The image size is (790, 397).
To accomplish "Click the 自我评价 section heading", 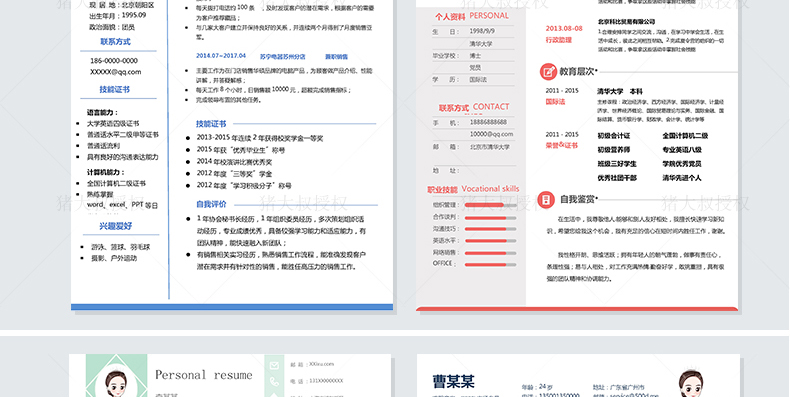I will (211, 204).
